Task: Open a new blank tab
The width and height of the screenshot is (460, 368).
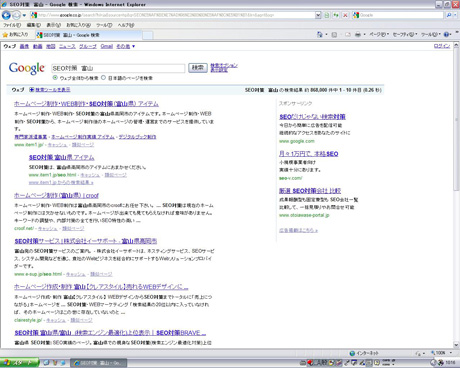Action: pyautogui.click(x=148, y=35)
